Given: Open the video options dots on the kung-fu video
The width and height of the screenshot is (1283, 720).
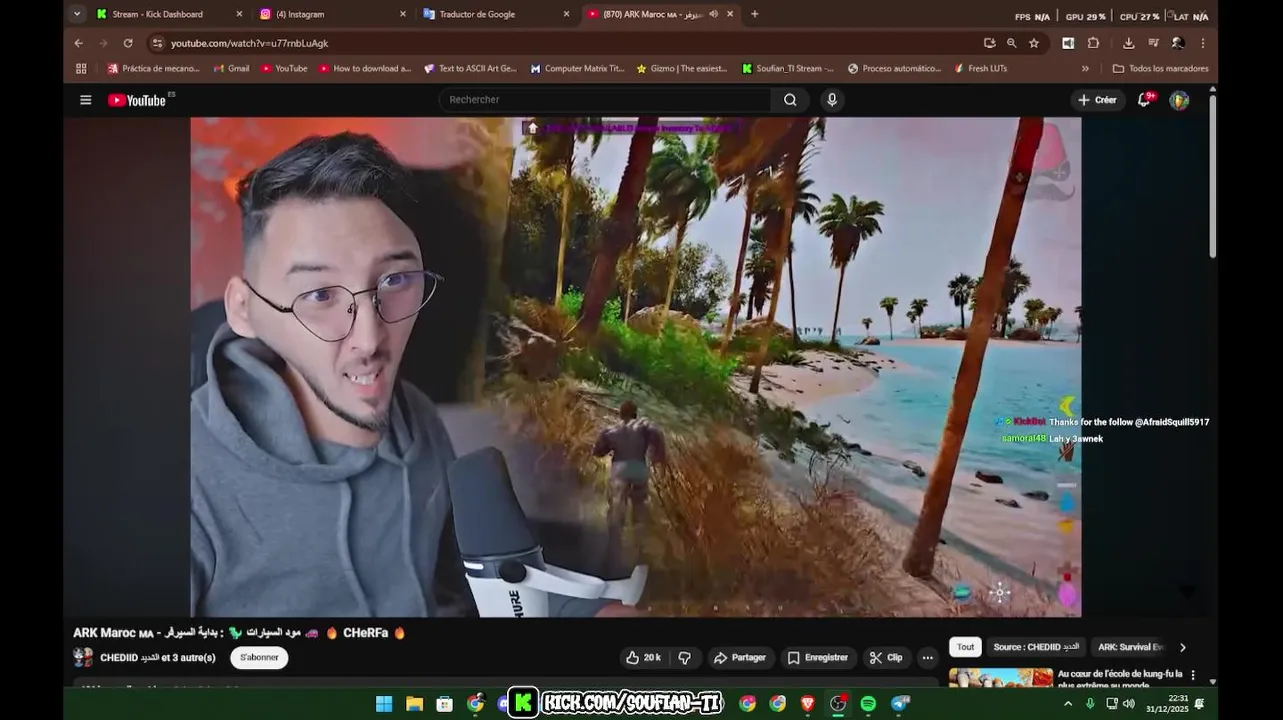Looking at the screenshot, I should [x=1193, y=675].
